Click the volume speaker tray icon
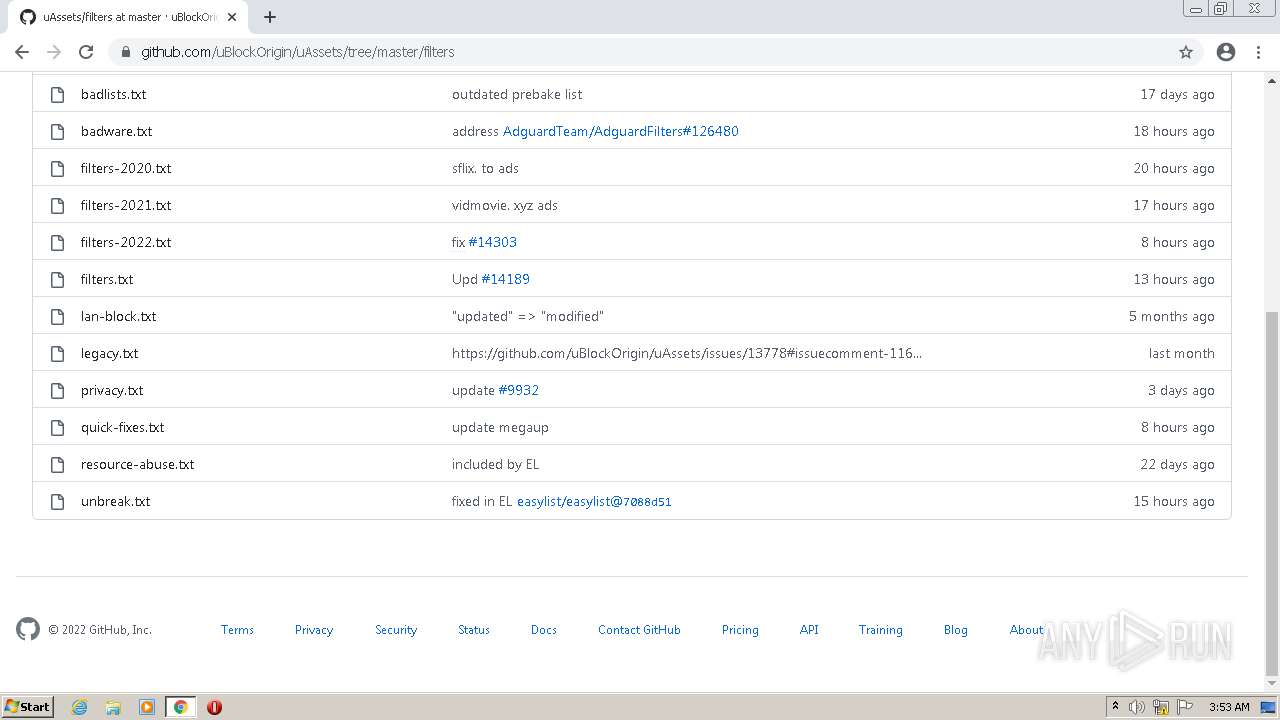Viewport: 1280px width, 720px height. (1137, 707)
